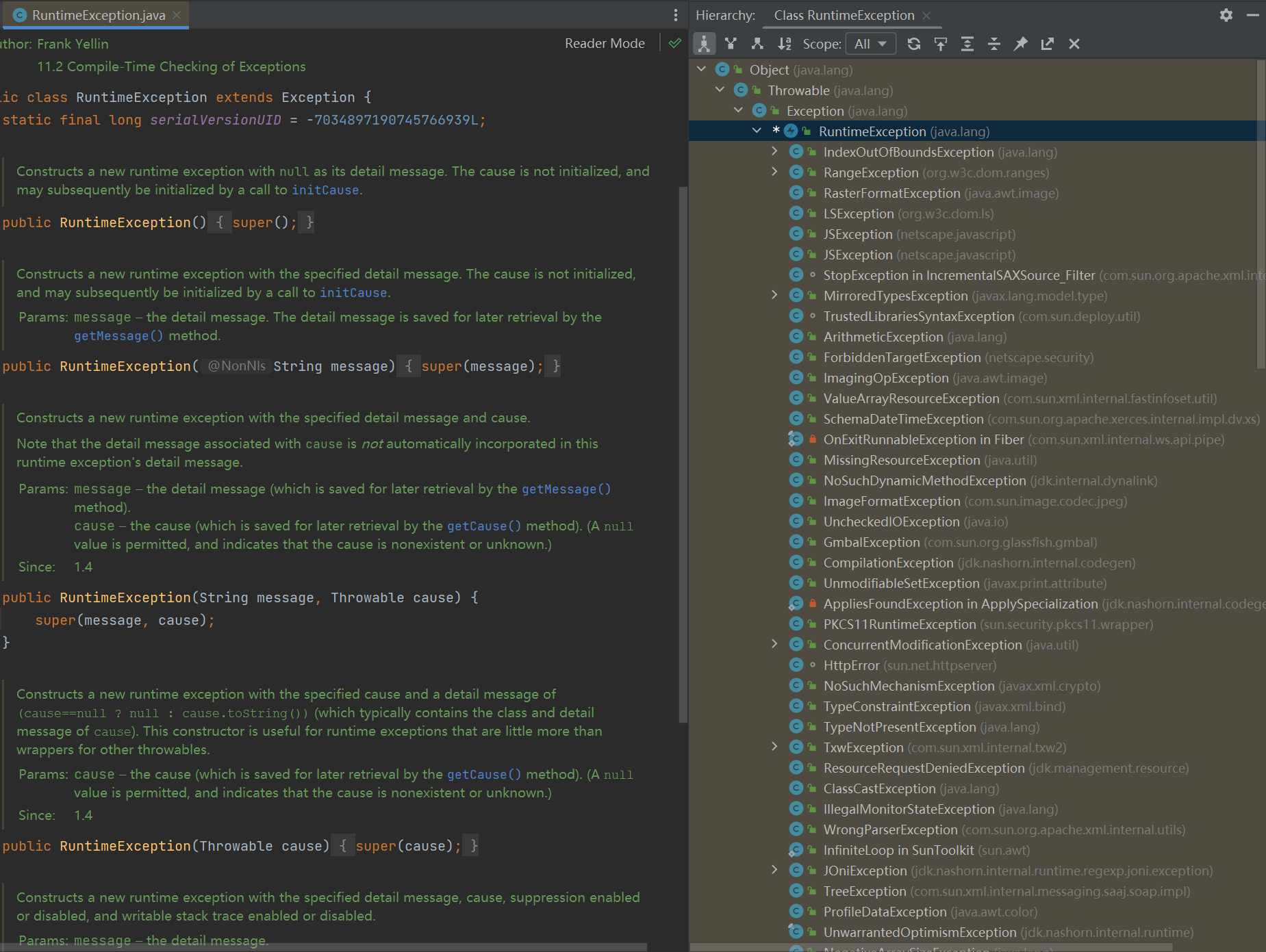Select the Class RuntimeException hierarchy tab
This screenshot has width=1266, height=952.
pyautogui.click(x=844, y=15)
